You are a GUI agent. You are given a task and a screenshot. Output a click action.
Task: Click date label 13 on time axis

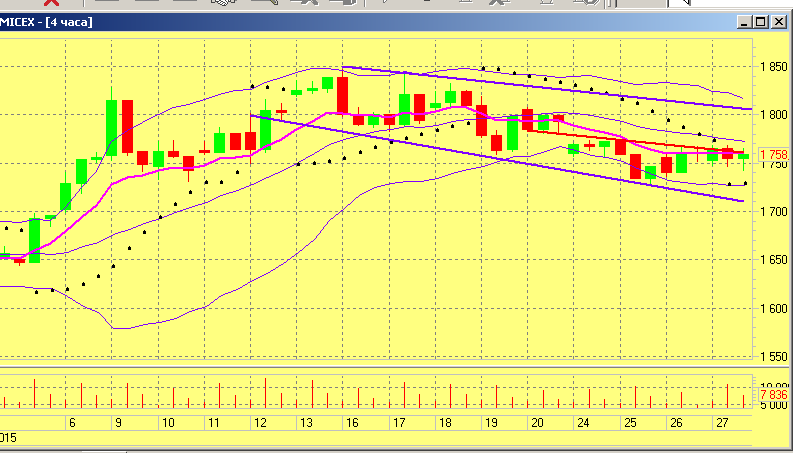tap(306, 423)
